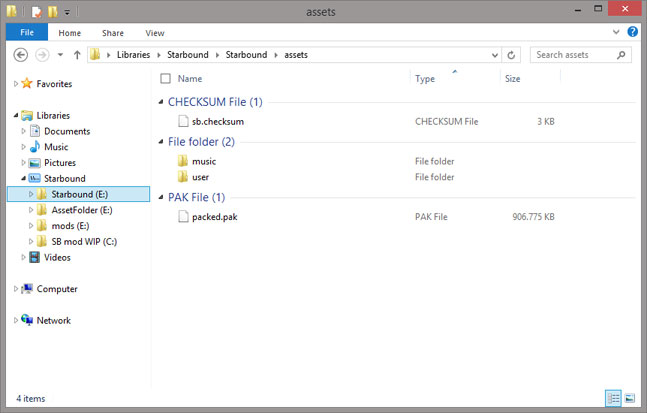Screen dimensions: 647x413
Task: Switch to Large icons view
Action: click(x=629, y=398)
